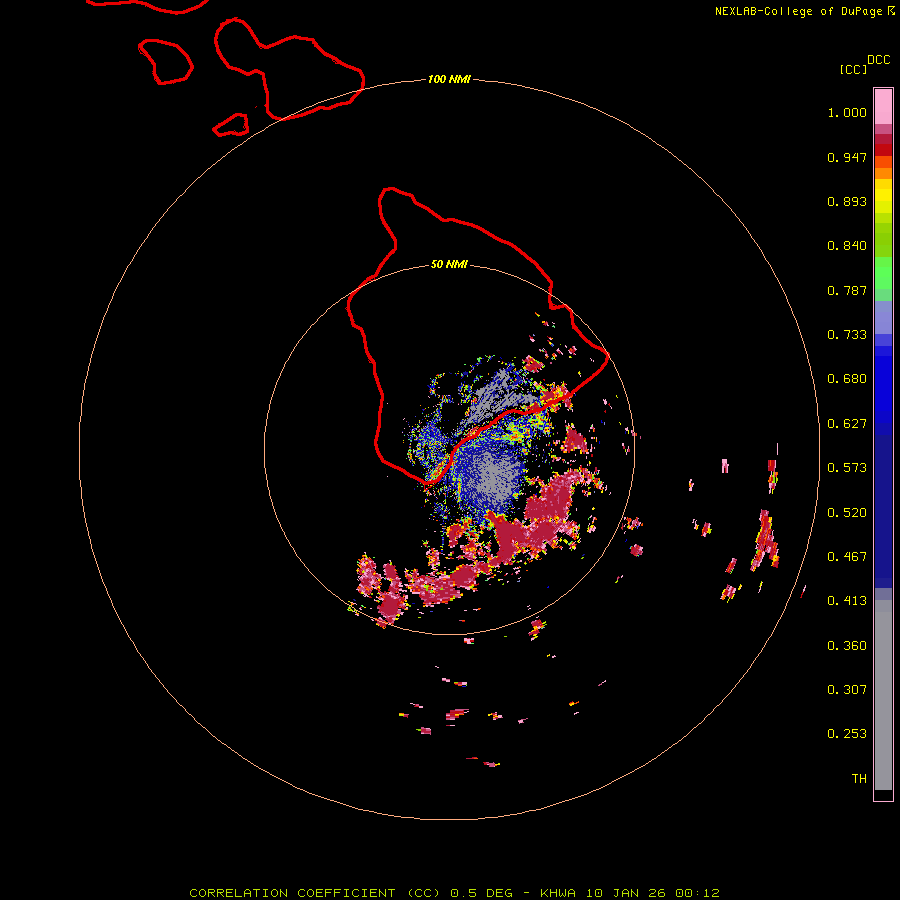Pick the light pink swatch beside 1.000

point(883,107)
